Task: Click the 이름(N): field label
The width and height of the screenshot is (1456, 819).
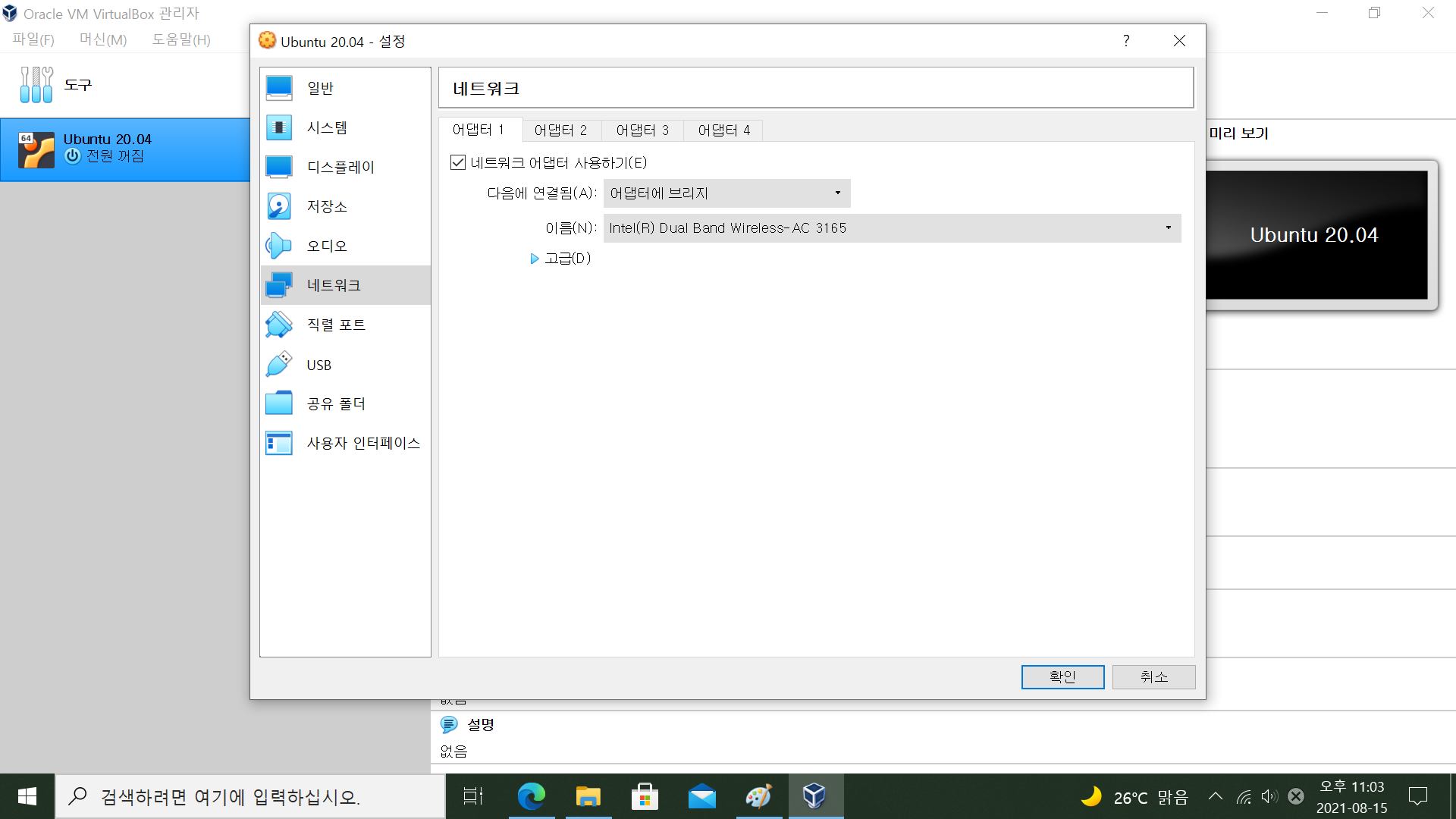Action: point(571,228)
